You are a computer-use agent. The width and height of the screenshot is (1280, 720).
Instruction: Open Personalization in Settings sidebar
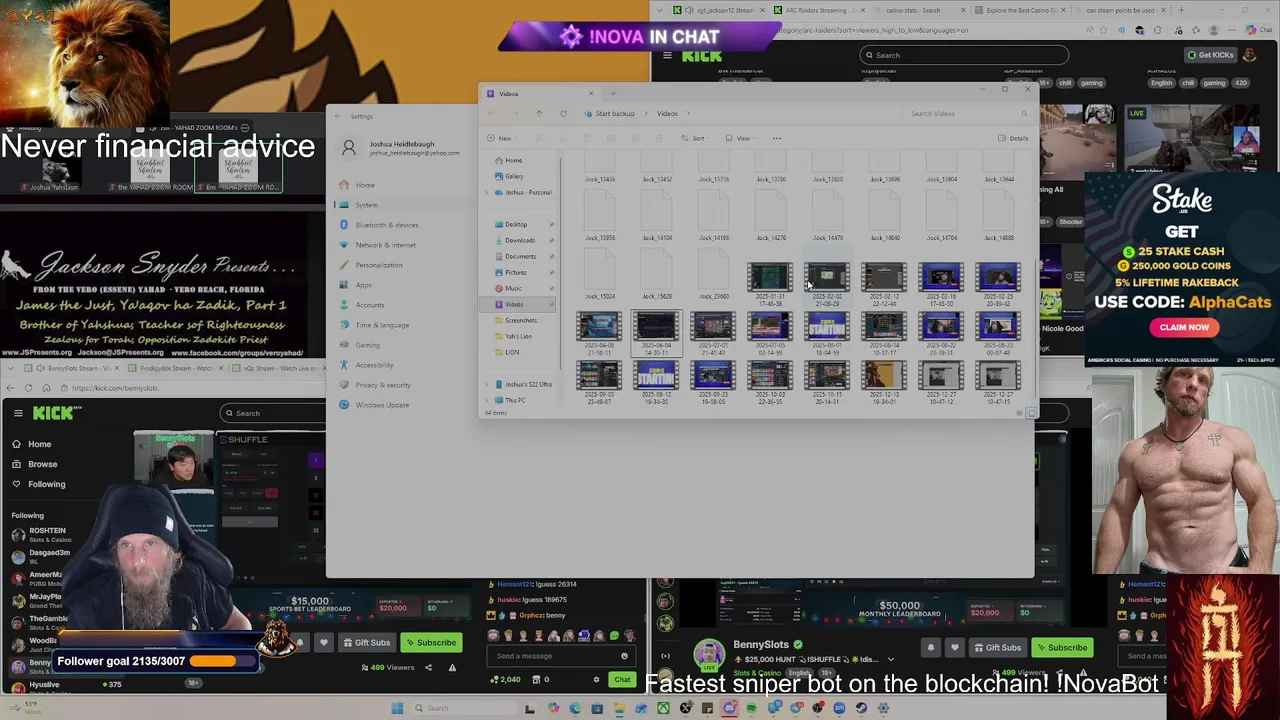(378, 265)
